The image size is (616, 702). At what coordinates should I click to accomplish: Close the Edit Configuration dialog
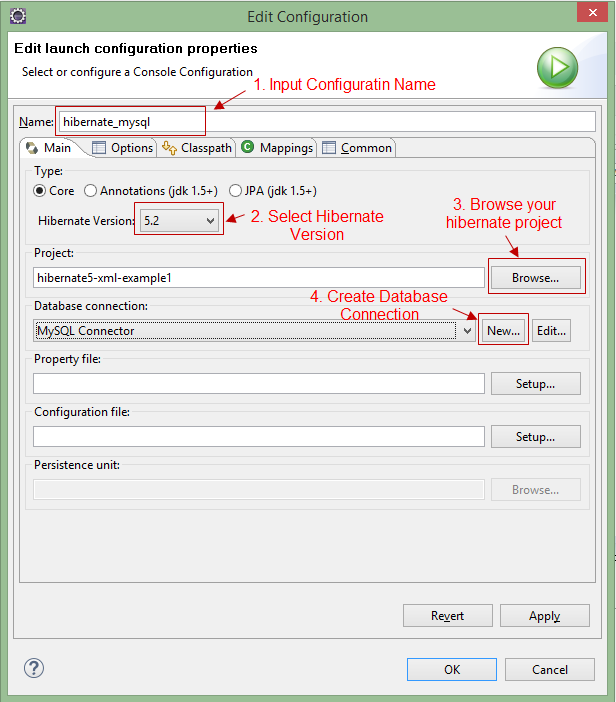point(592,13)
